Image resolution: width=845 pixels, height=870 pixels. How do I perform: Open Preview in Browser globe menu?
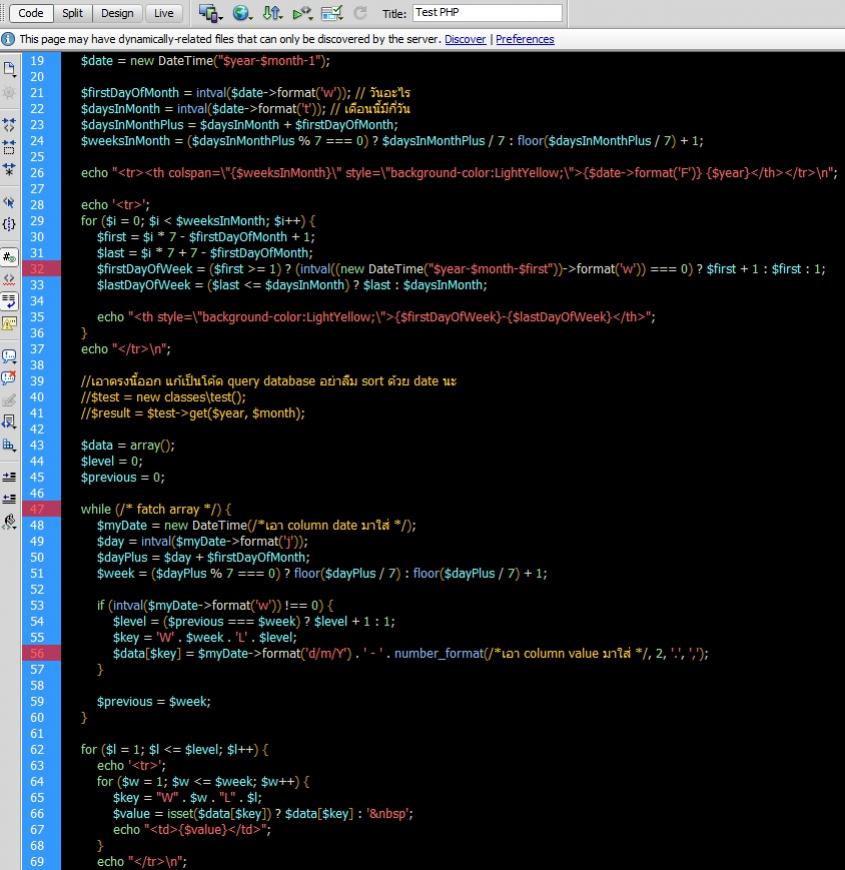241,13
